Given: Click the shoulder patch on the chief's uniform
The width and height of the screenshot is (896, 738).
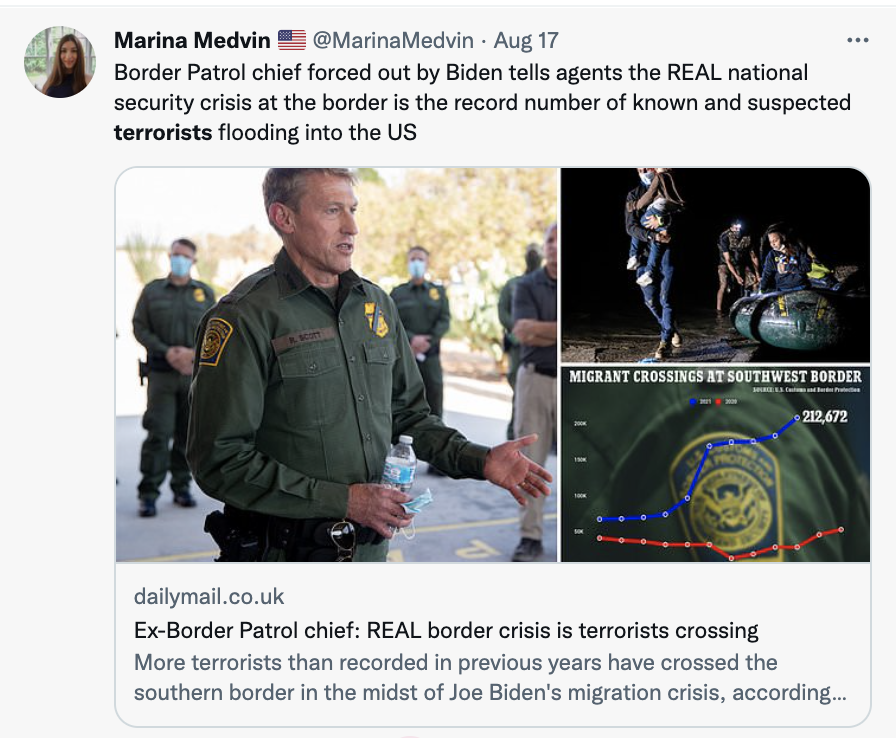Looking at the screenshot, I should coord(215,340).
